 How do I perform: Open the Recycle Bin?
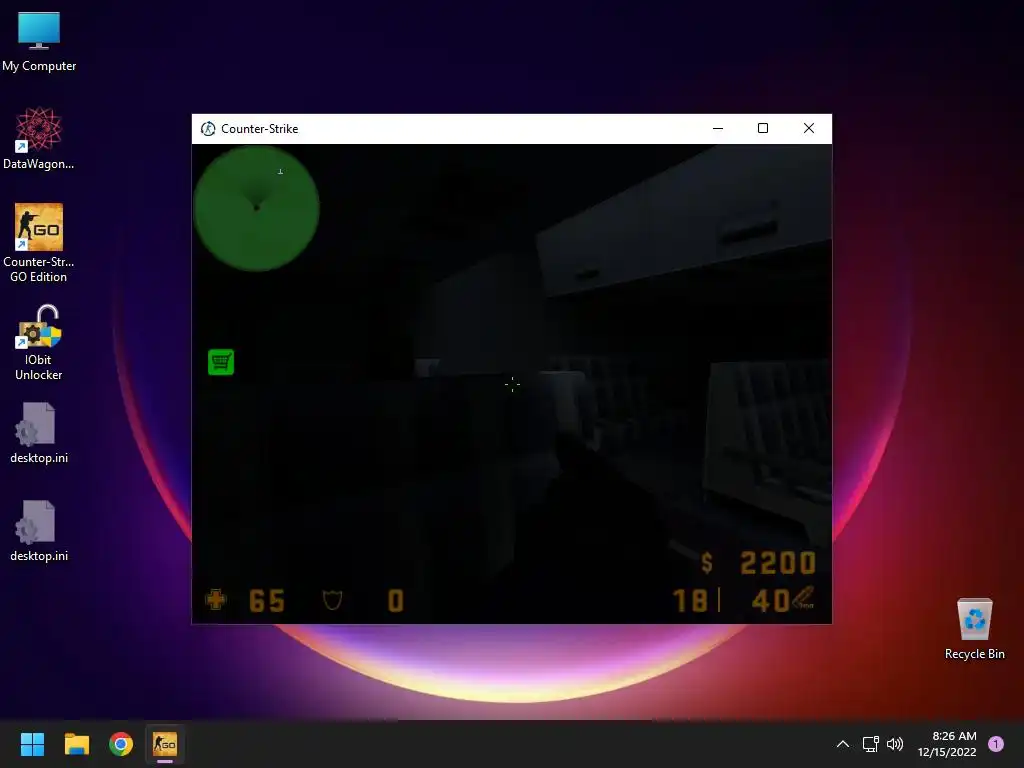974,629
